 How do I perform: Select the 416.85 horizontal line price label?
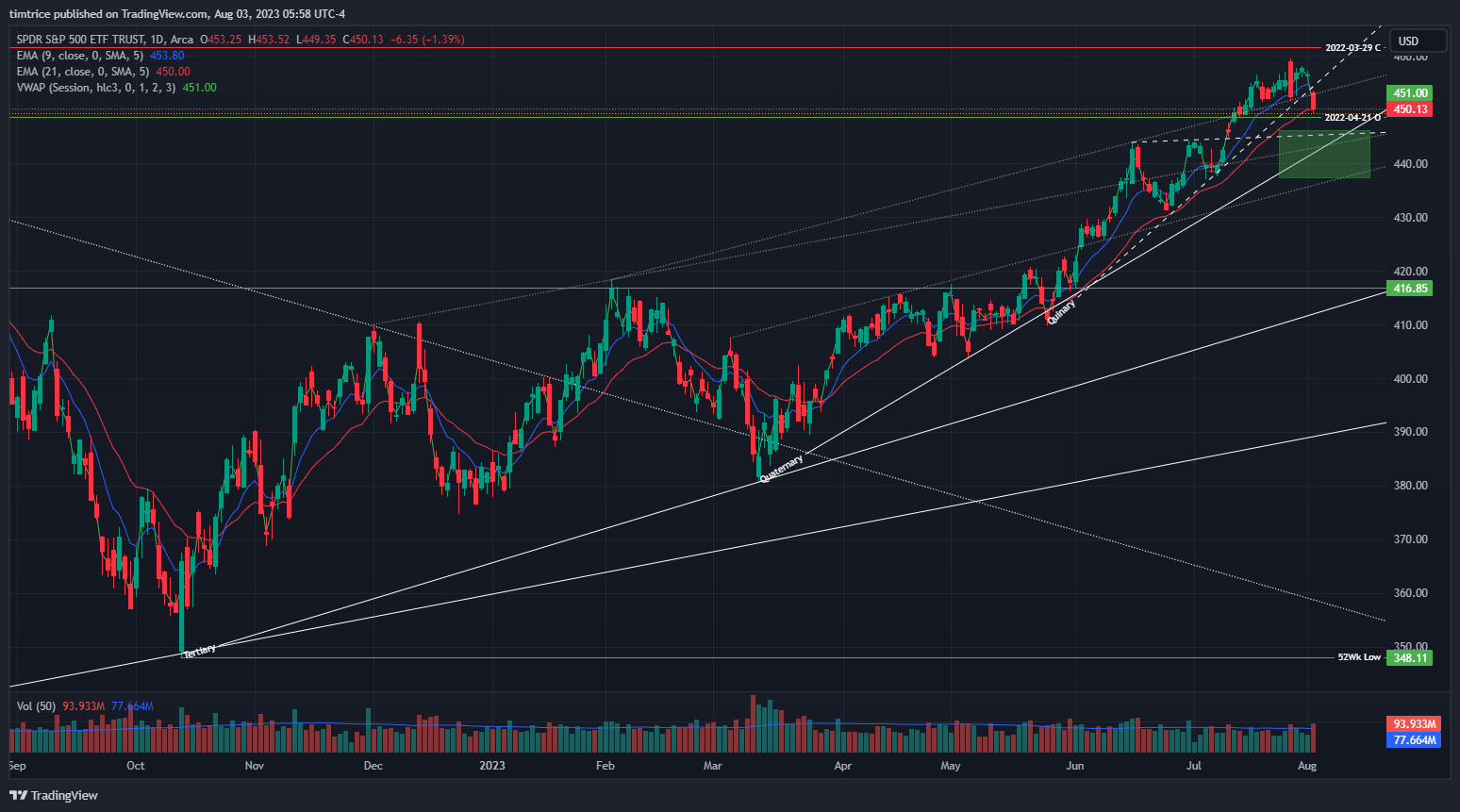click(x=1410, y=289)
